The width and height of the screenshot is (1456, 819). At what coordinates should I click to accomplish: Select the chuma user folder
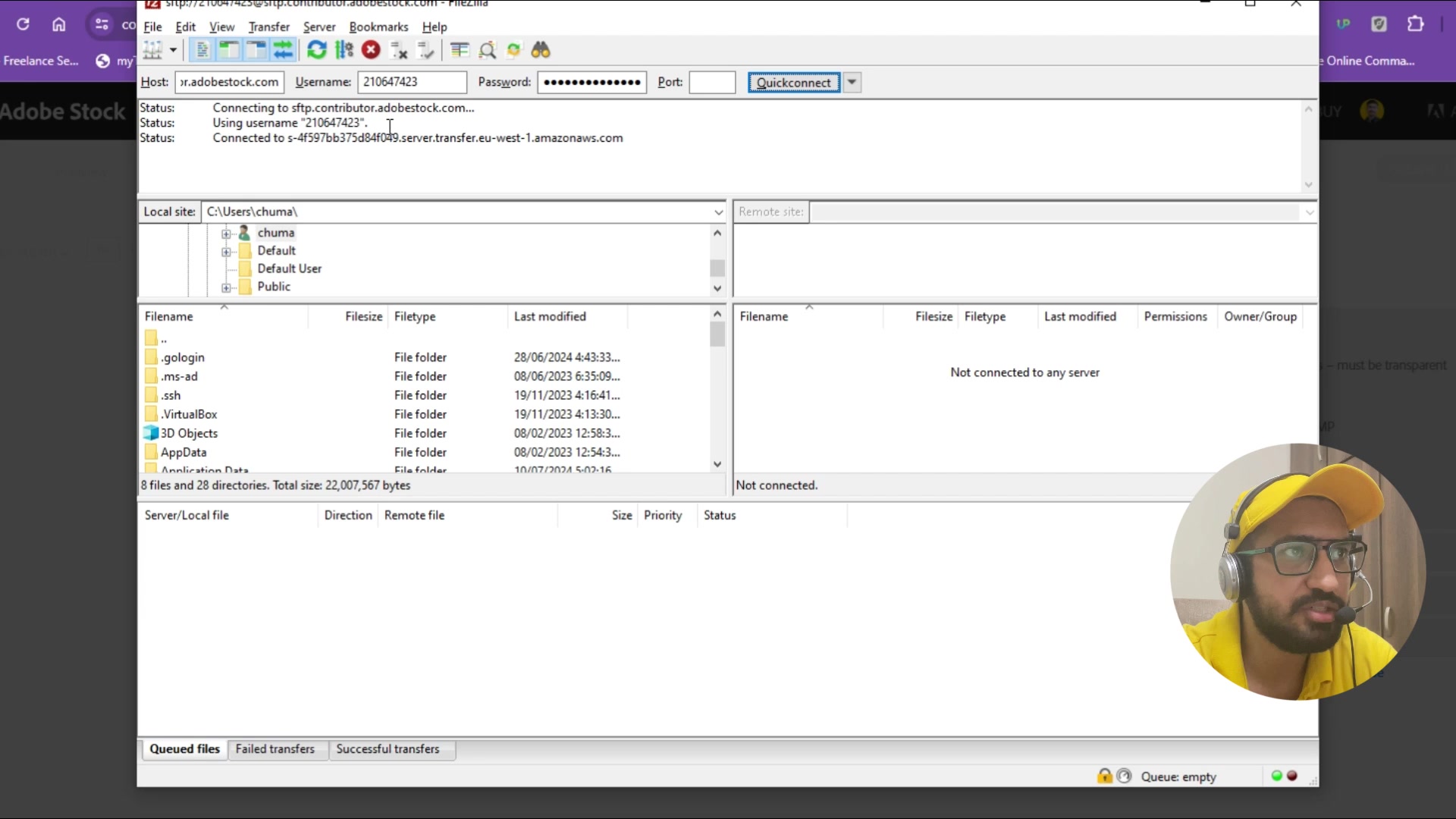click(x=275, y=233)
